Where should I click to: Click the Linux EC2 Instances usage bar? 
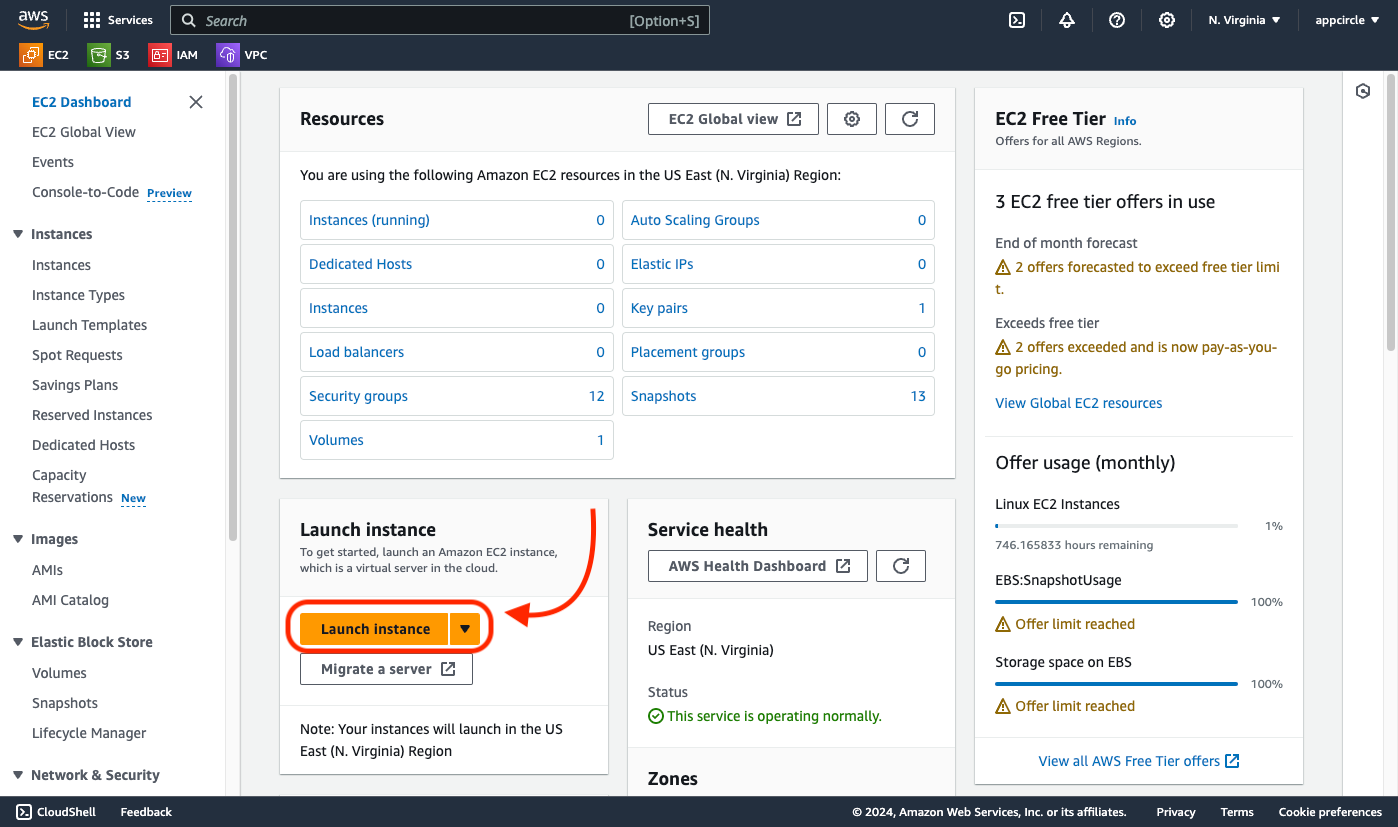coord(1117,526)
